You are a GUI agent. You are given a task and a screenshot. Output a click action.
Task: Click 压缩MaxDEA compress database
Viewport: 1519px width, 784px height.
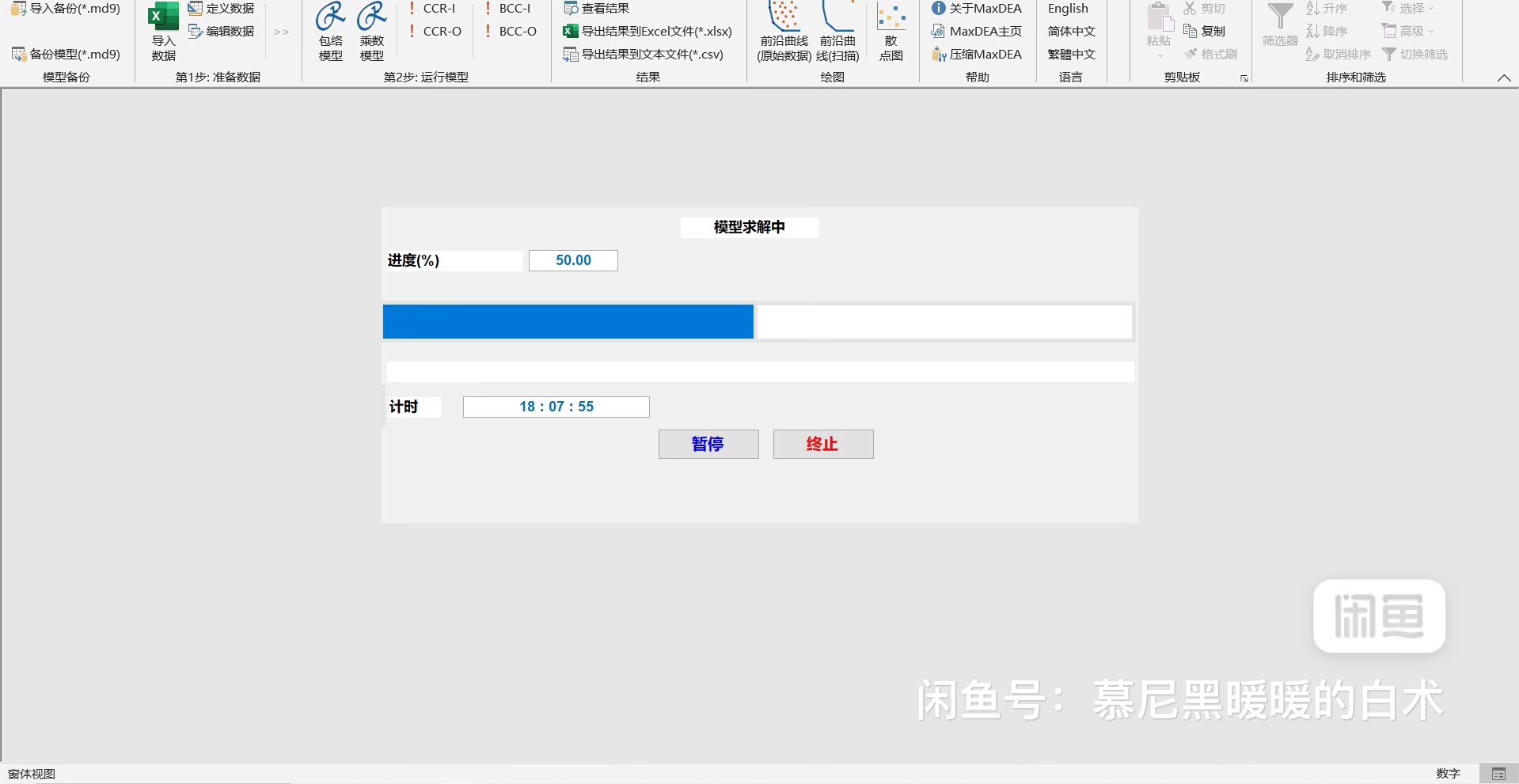coord(977,54)
